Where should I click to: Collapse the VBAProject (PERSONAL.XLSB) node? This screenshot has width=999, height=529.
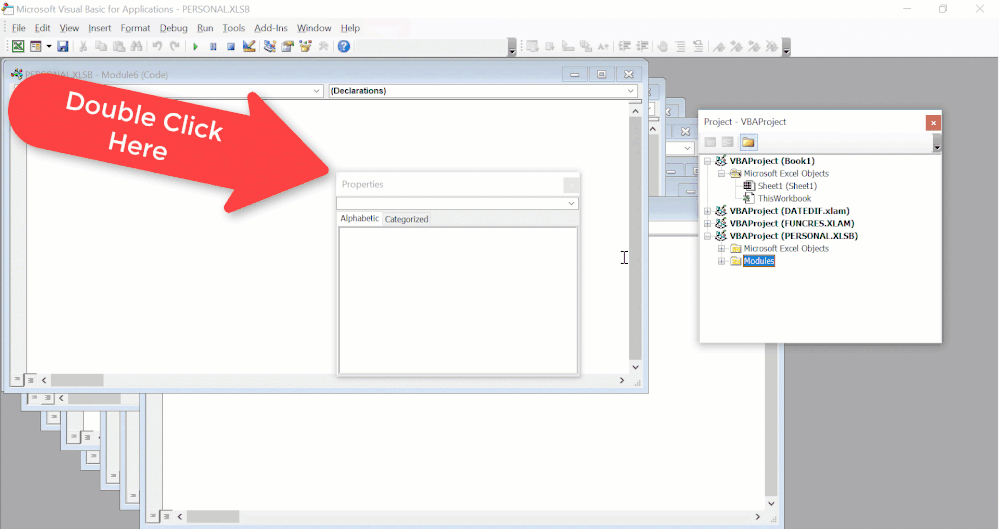(707, 236)
